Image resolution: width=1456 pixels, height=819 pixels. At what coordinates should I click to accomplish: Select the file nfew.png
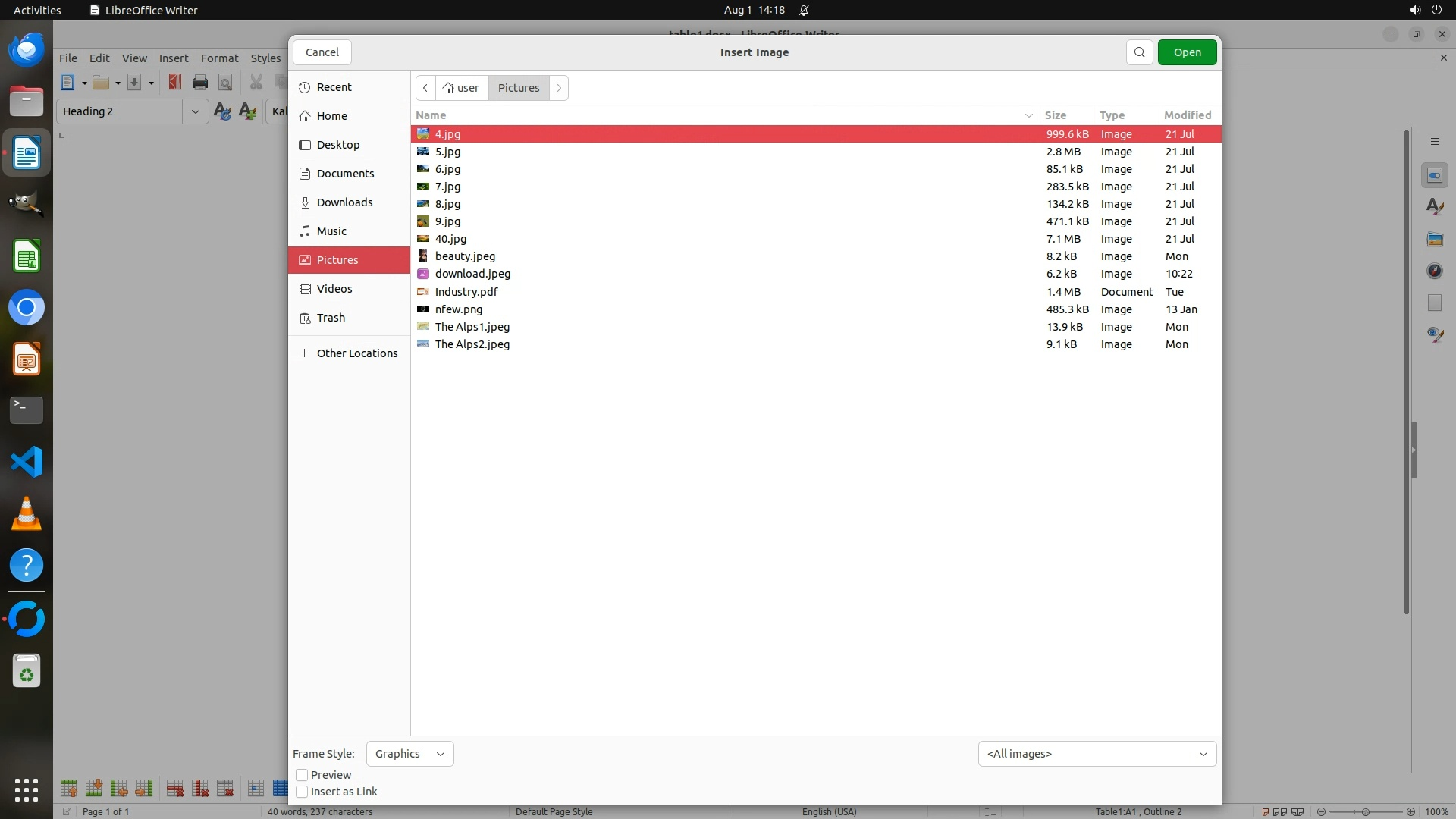point(459,309)
